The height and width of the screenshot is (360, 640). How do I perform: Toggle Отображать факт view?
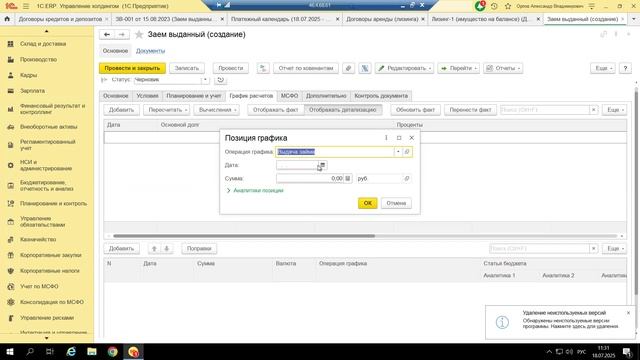[276, 110]
